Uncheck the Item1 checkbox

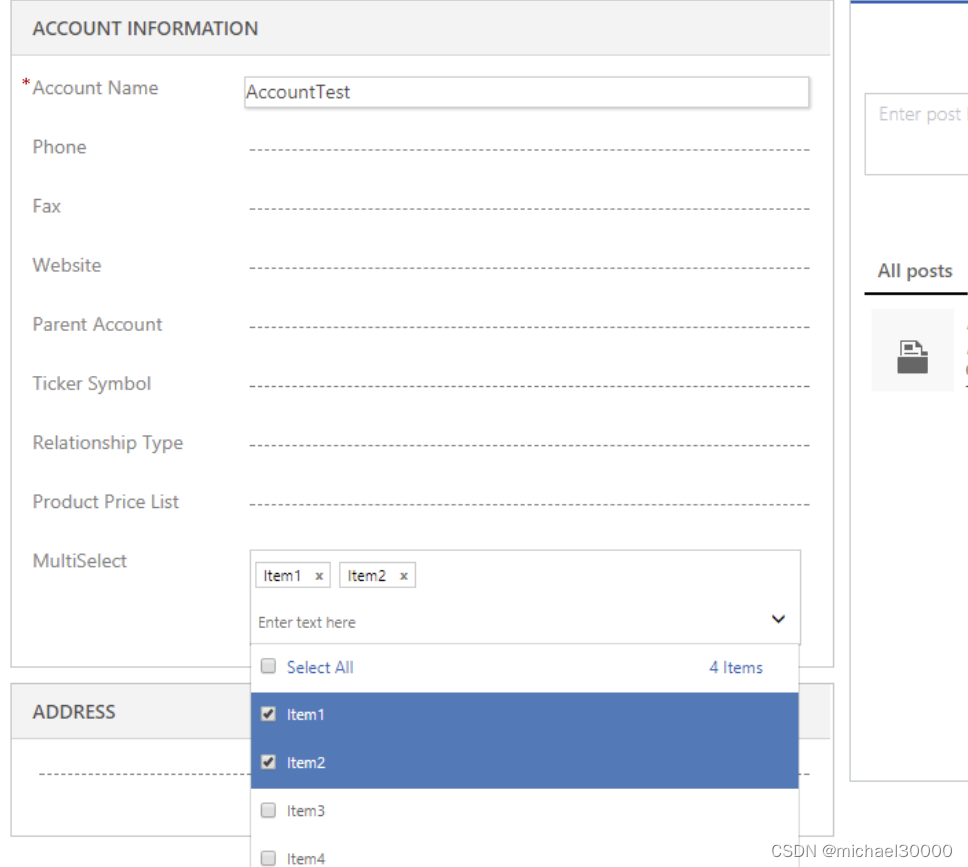[268, 714]
